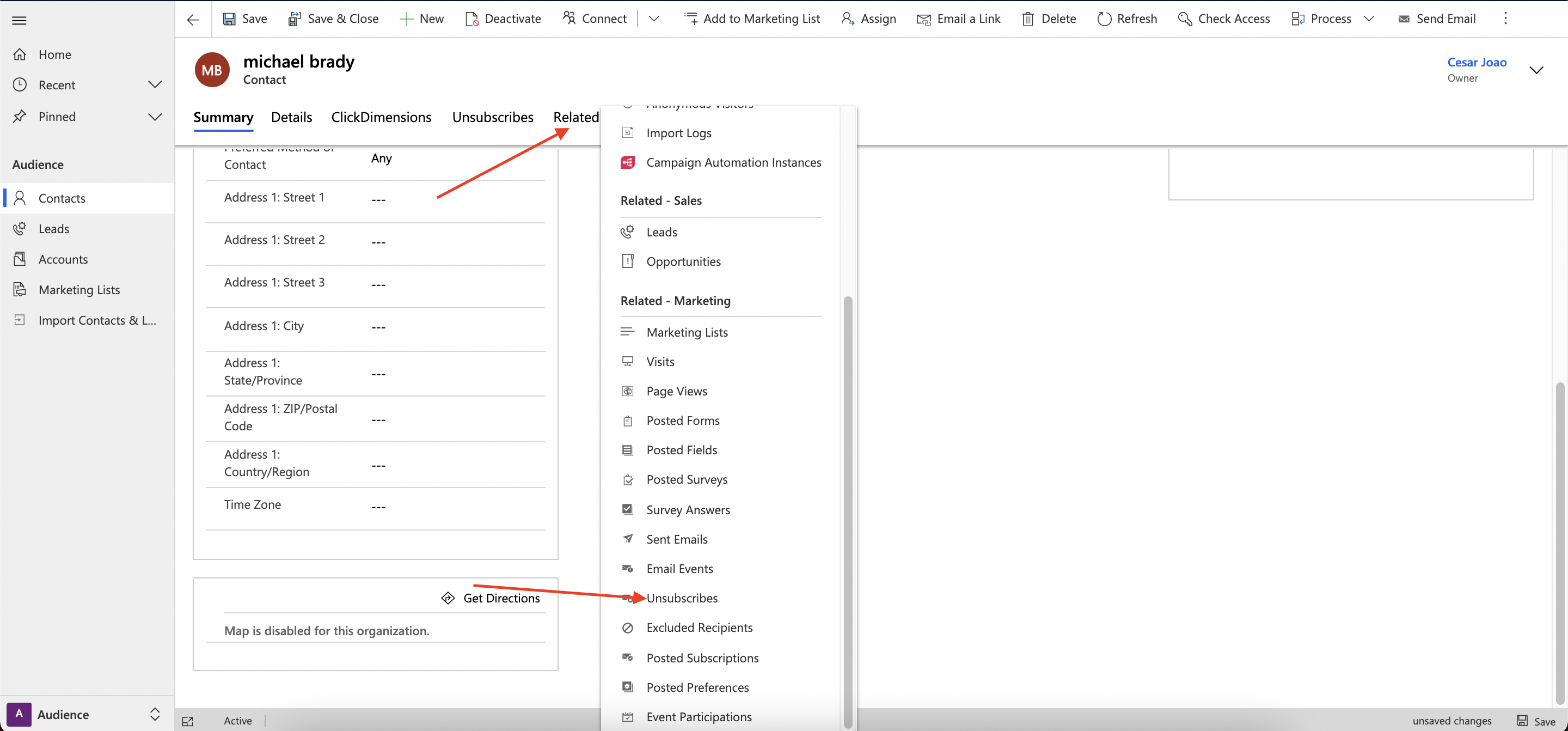Open Contacts in the sidebar
Image resolution: width=1568 pixels, height=731 pixels.
click(x=87, y=198)
